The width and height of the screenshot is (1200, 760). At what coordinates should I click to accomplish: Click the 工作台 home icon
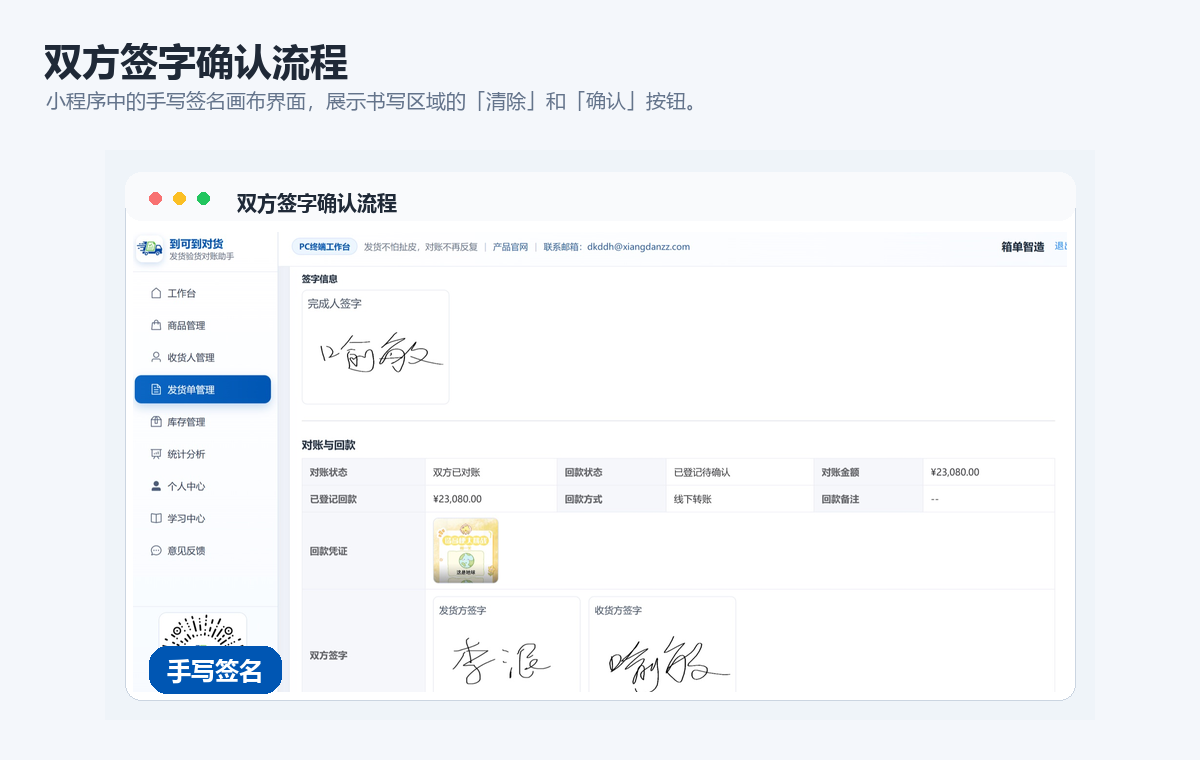tap(155, 293)
